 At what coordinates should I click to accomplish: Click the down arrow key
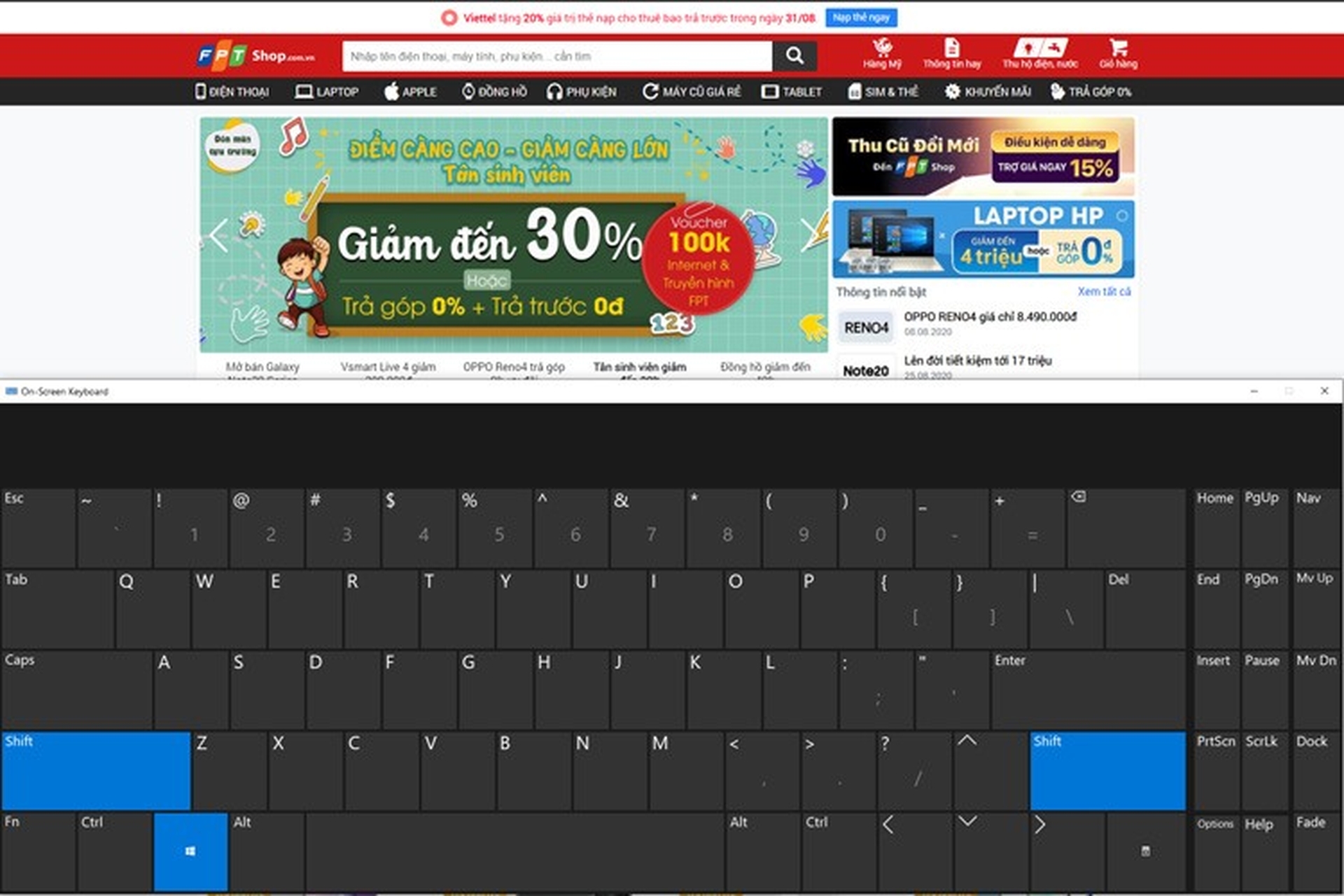(990, 852)
